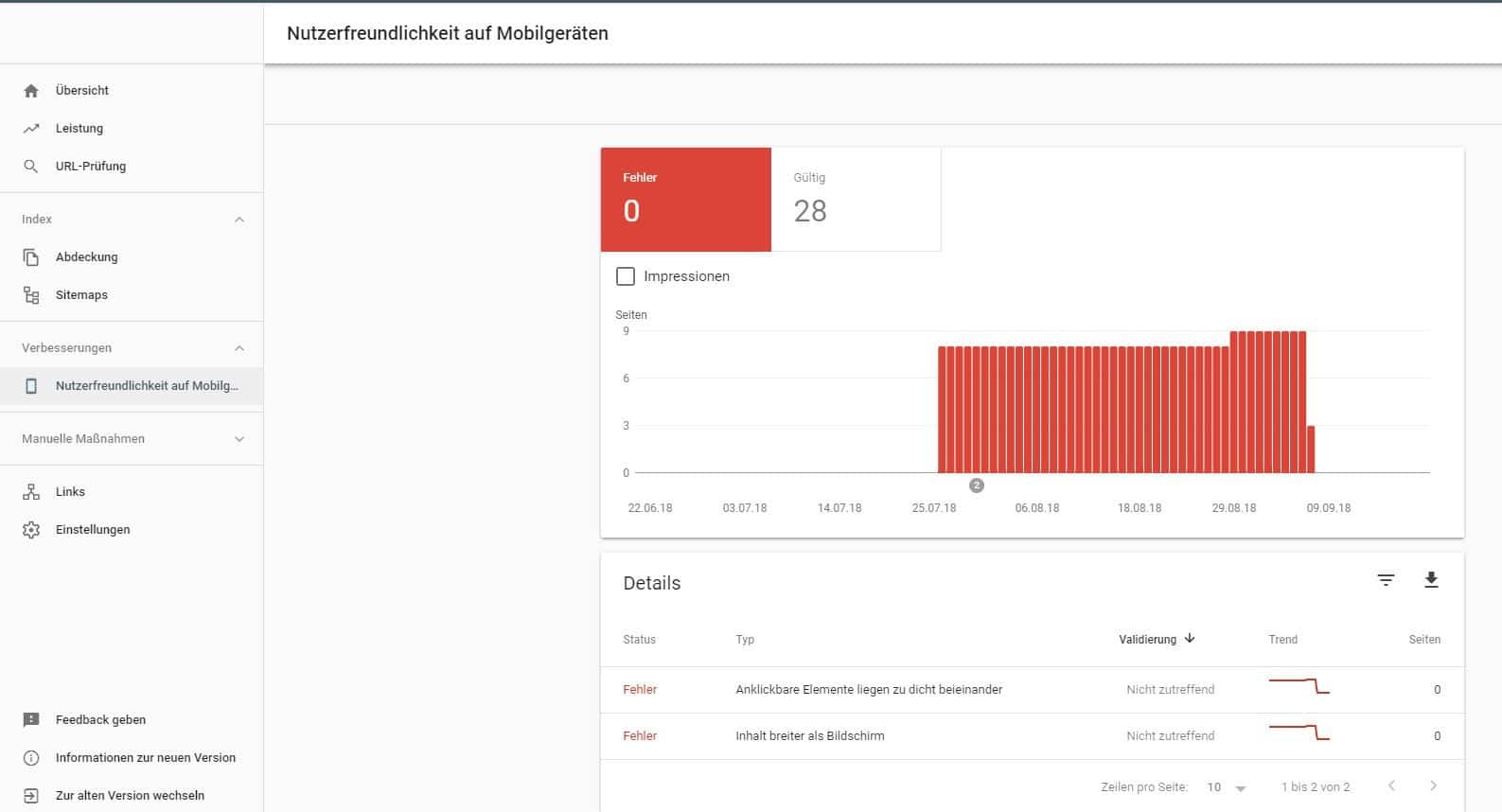
Task: Click the Übersicht home icon
Action: coord(31,91)
